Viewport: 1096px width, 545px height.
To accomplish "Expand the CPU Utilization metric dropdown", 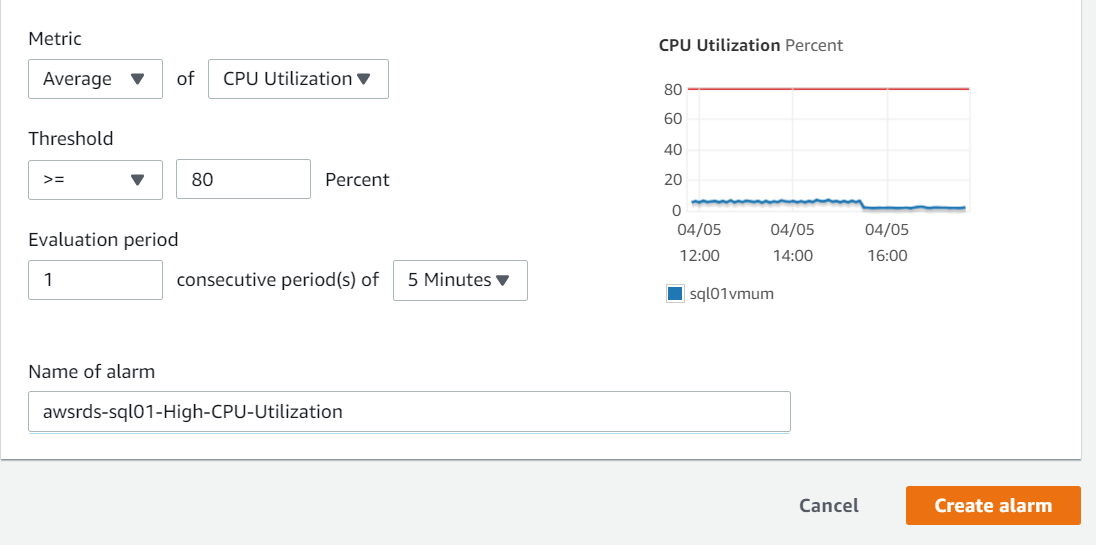I will [x=297, y=79].
